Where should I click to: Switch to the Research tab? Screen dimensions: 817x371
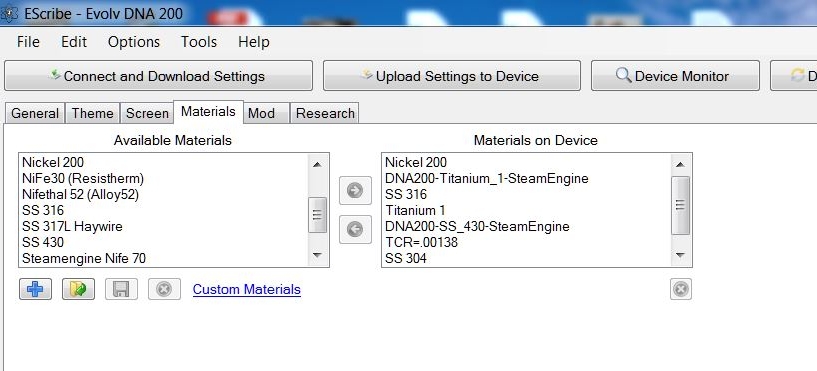325,113
